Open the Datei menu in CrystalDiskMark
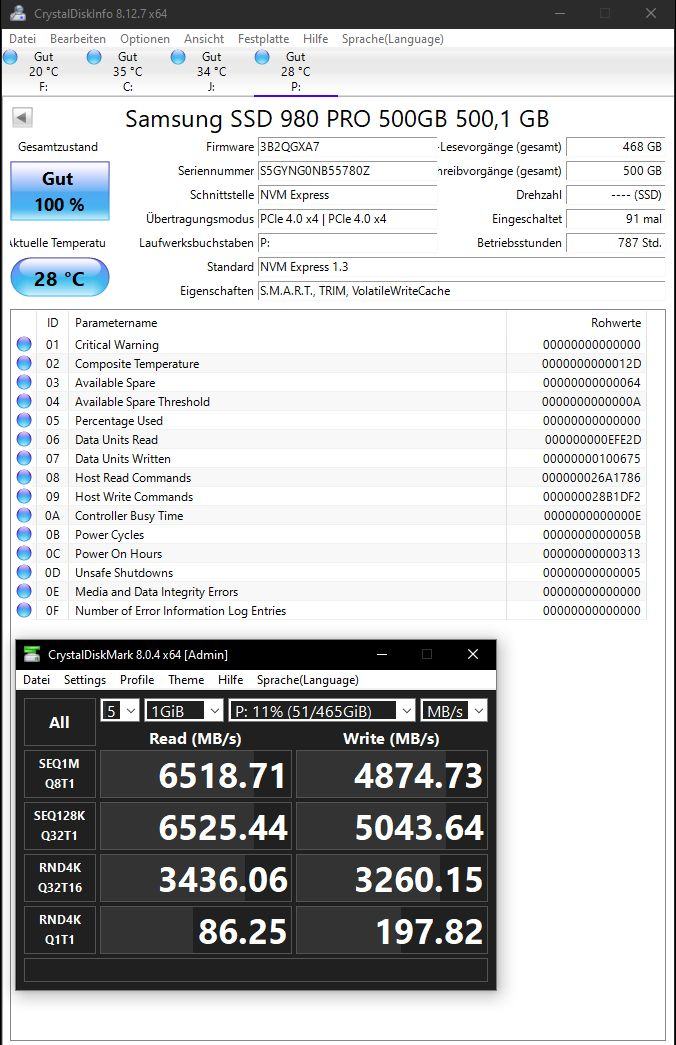The image size is (676, 1045). (x=37, y=680)
